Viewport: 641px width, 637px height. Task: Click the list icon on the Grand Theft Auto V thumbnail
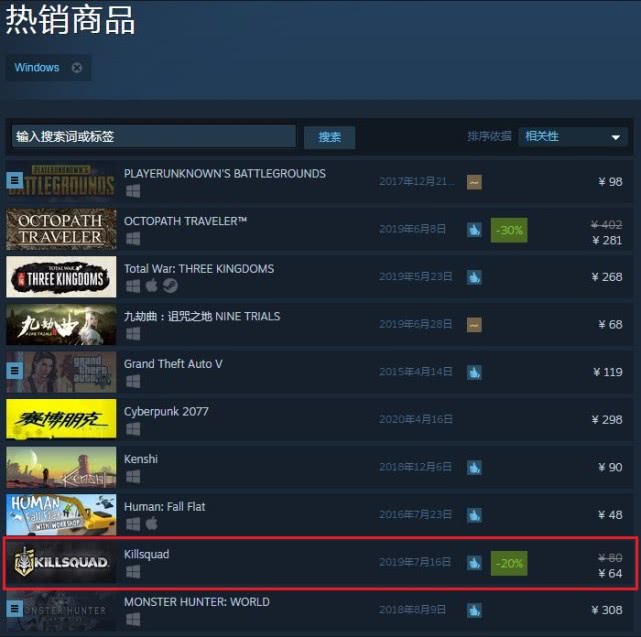14,370
